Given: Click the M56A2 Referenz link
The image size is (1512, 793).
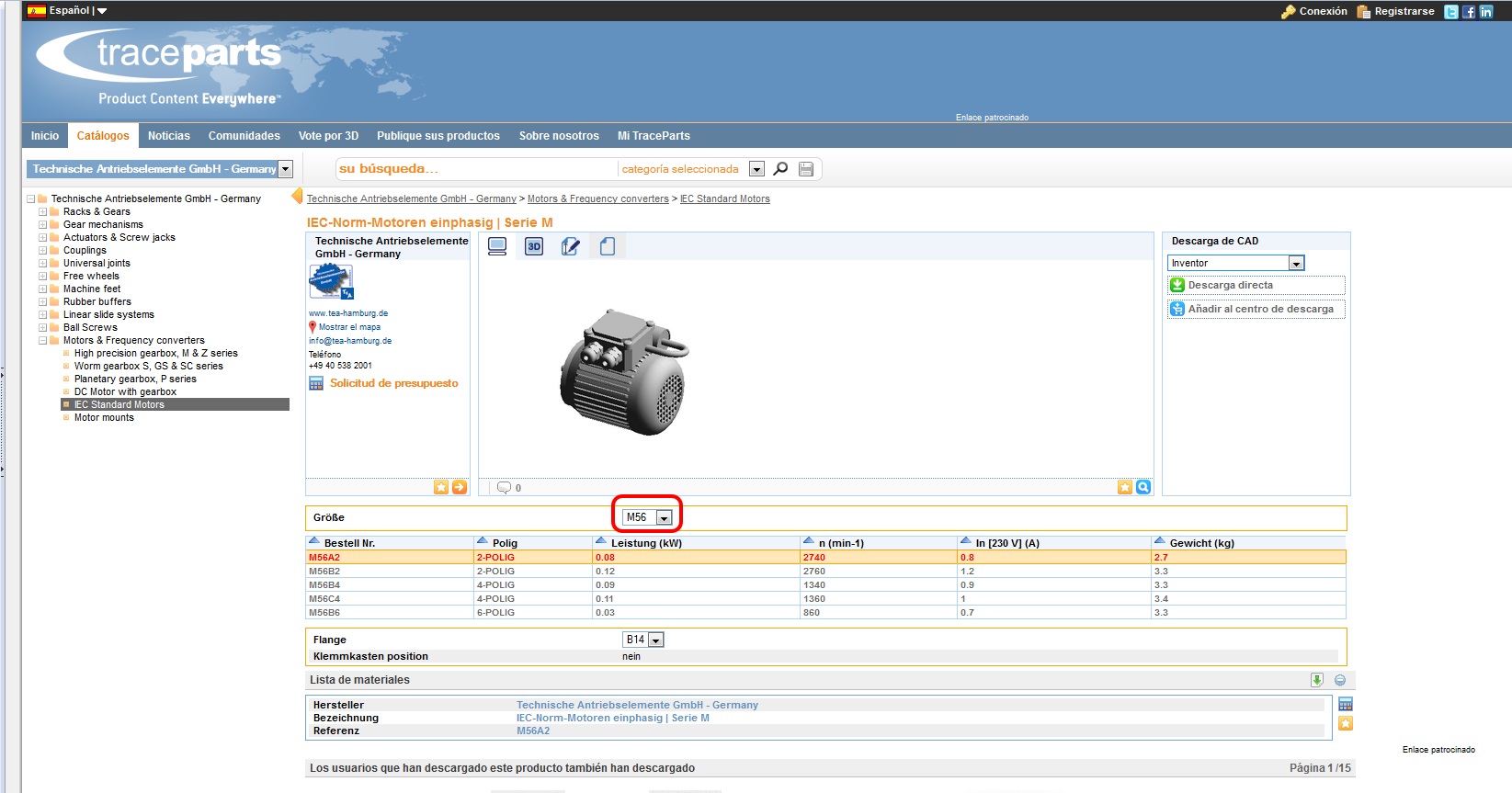Looking at the screenshot, I should click(x=533, y=731).
